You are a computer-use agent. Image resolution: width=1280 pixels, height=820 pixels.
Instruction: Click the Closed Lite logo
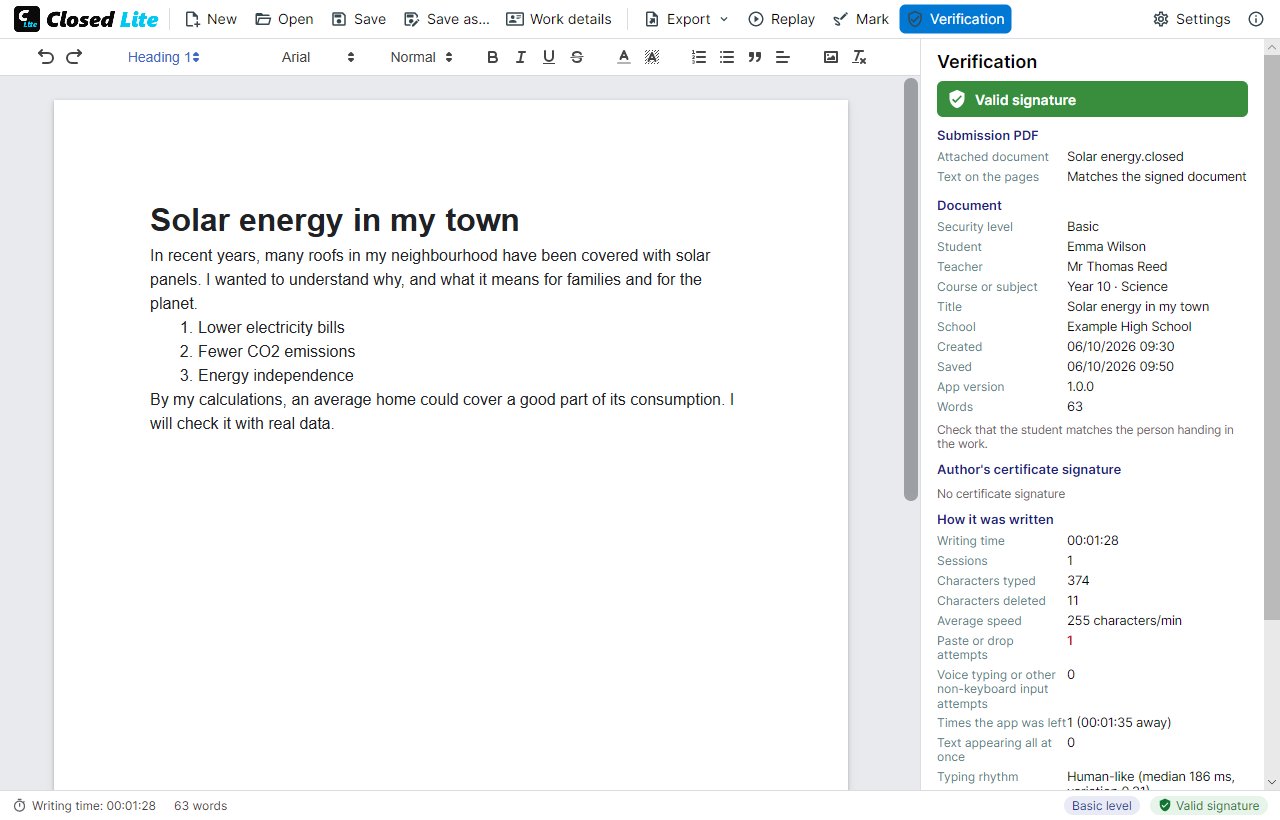click(86, 19)
